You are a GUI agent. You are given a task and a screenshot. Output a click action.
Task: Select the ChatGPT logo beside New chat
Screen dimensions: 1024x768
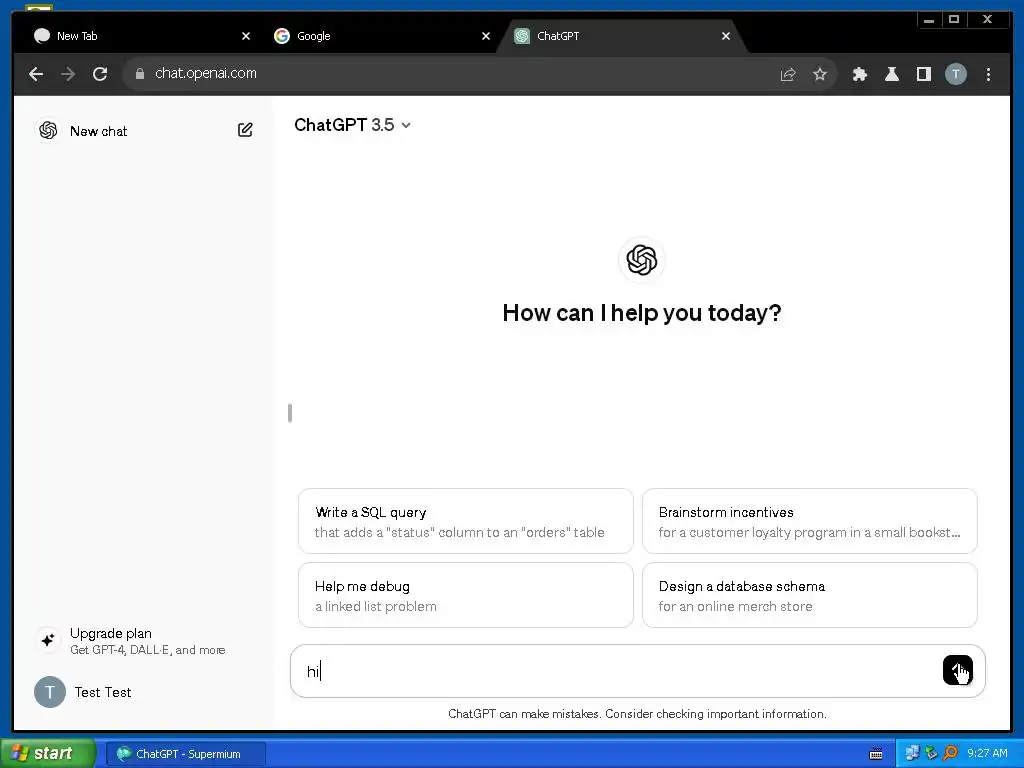(48, 130)
